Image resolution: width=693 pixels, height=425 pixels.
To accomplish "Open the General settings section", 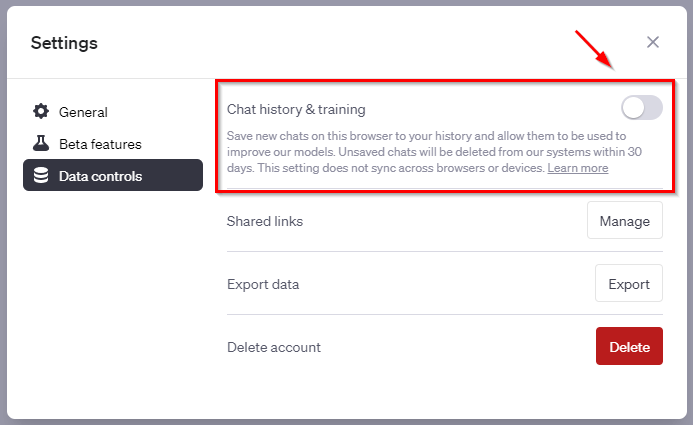I will pyautogui.click(x=113, y=112).
